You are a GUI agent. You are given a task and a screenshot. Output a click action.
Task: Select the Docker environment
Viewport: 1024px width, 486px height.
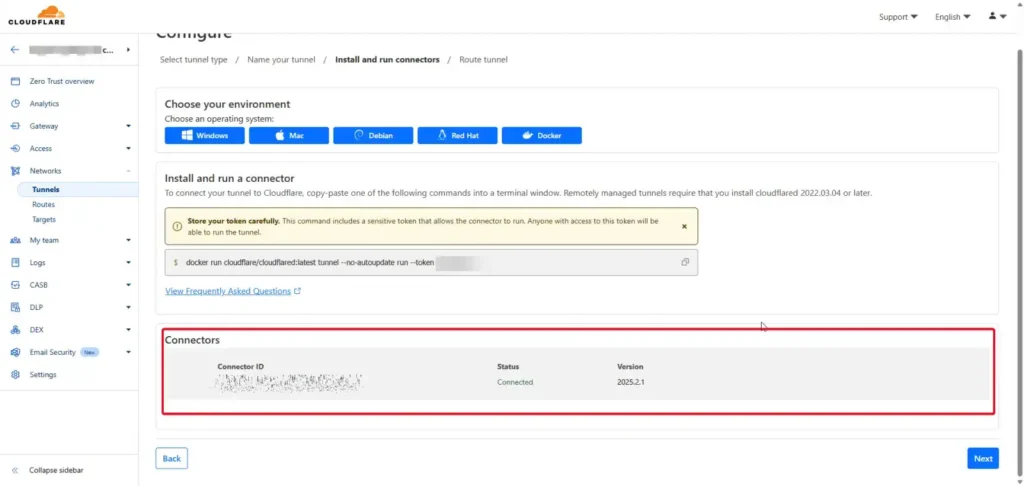[541, 136]
